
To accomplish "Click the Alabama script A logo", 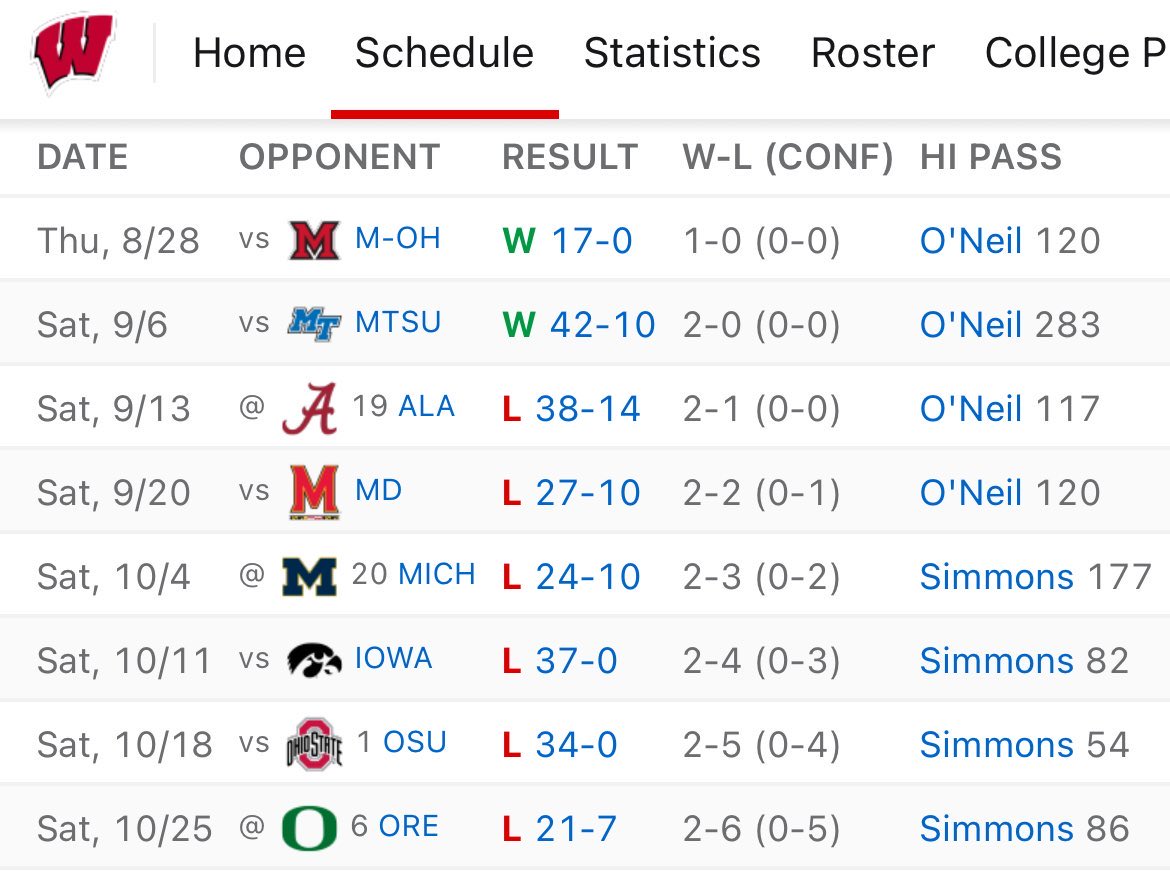I will pos(309,409).
